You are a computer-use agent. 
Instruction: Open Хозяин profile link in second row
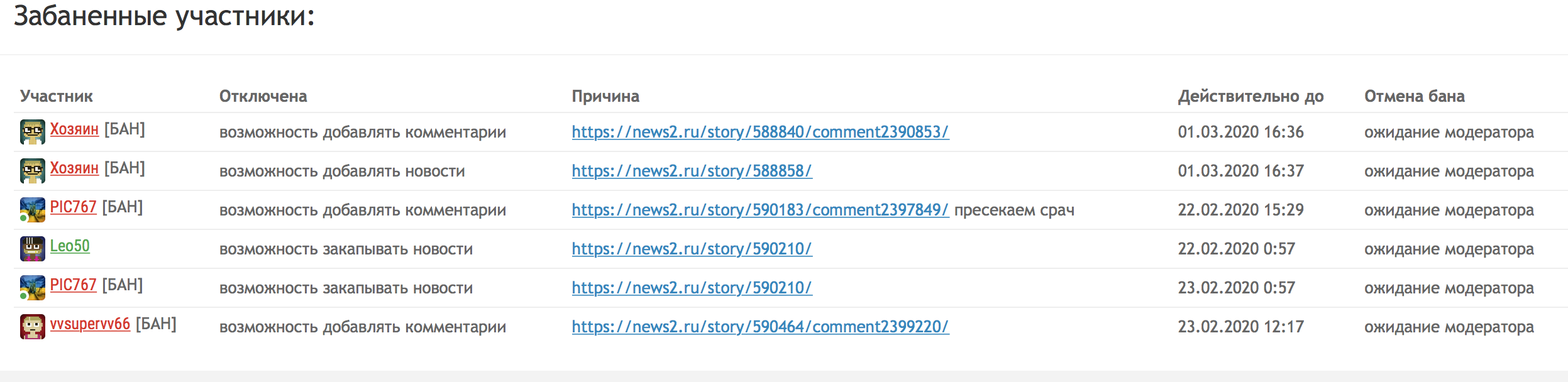click(74, 168)
